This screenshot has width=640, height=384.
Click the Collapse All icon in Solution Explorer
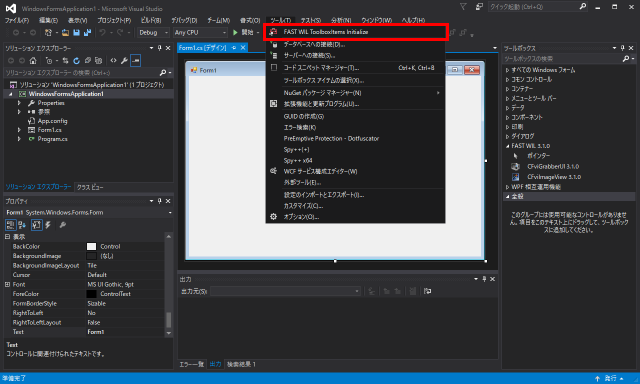point(87,60)
